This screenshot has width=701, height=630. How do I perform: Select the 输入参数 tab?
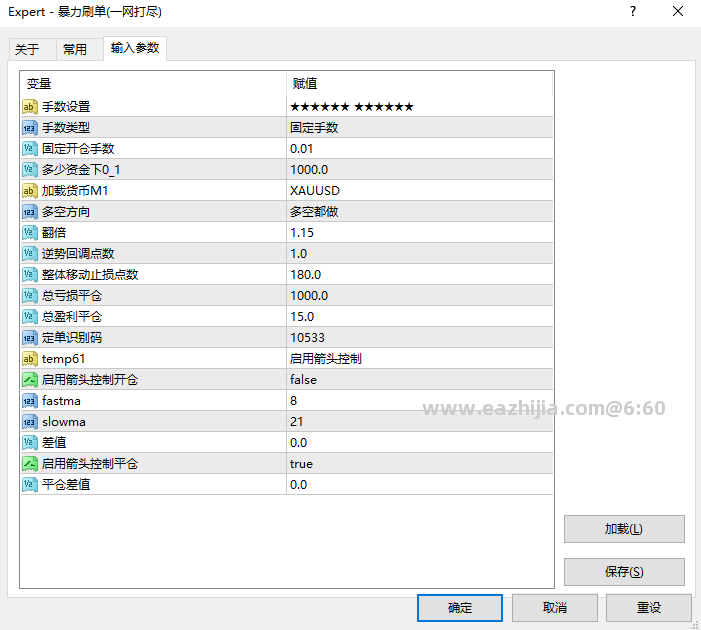135,48
